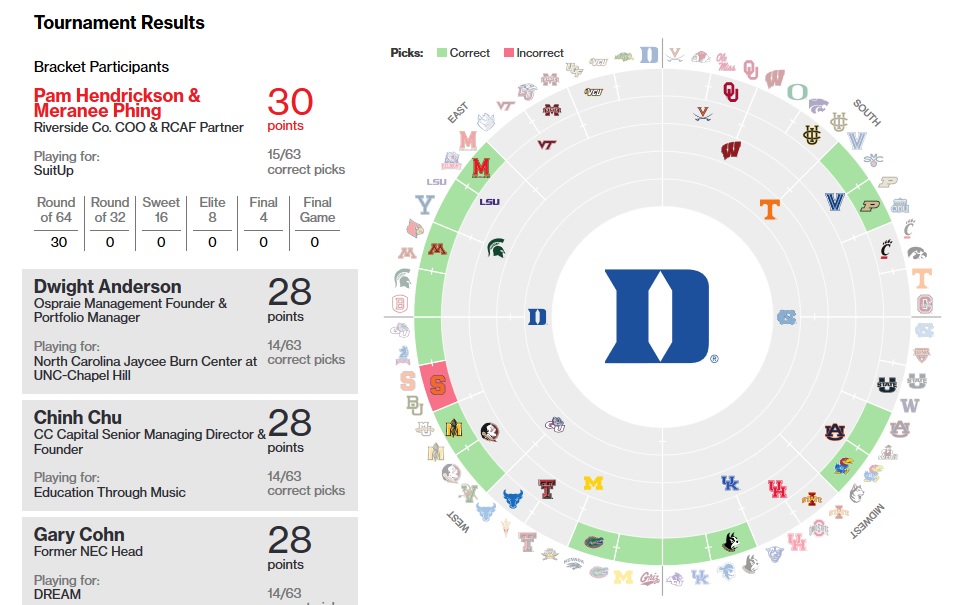Select the Florida Gators logo in the green cell
This screenshot has width=977, height=605.
[594, 543]
